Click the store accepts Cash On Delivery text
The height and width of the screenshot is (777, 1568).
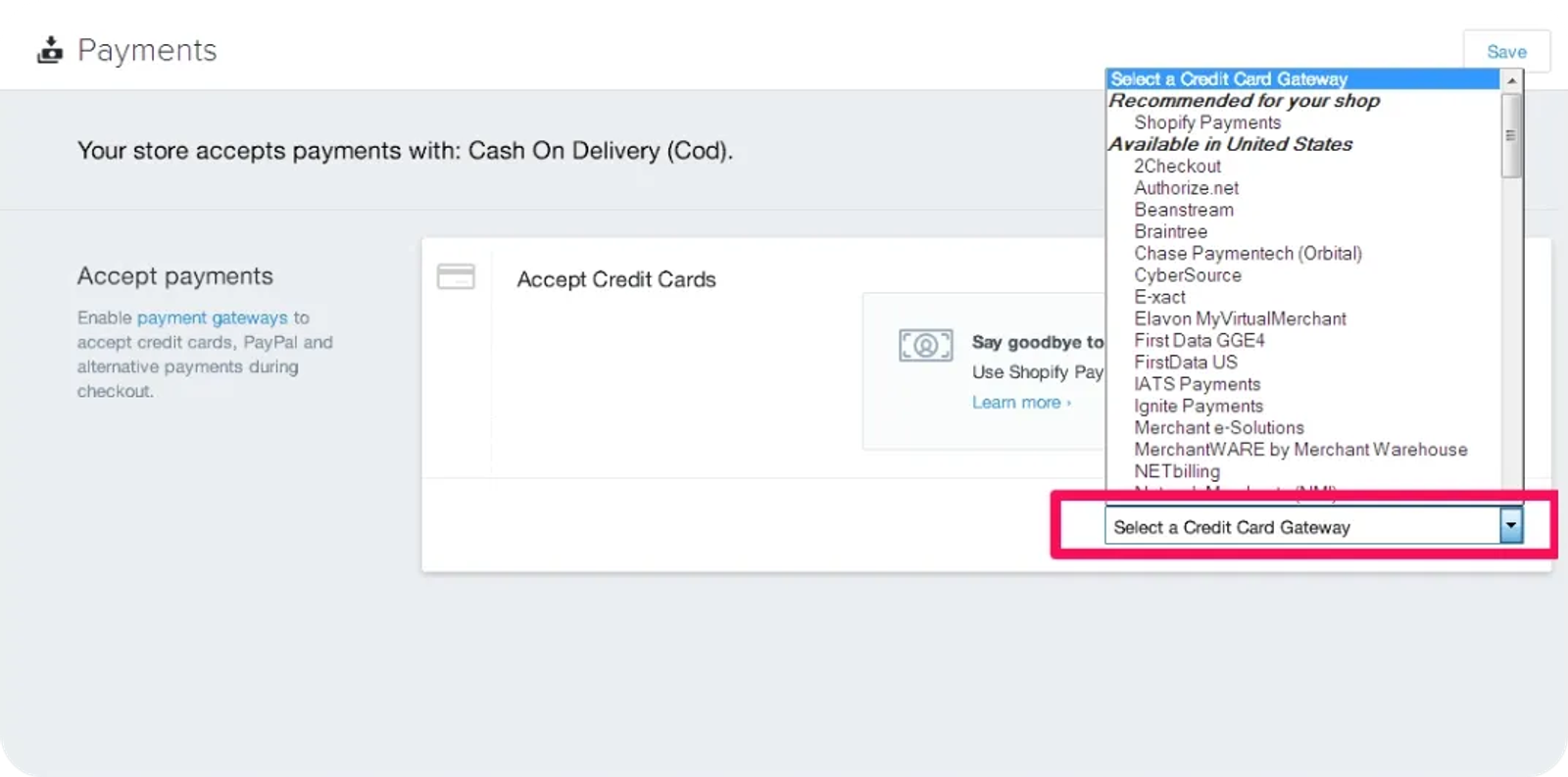coord(405,151)
